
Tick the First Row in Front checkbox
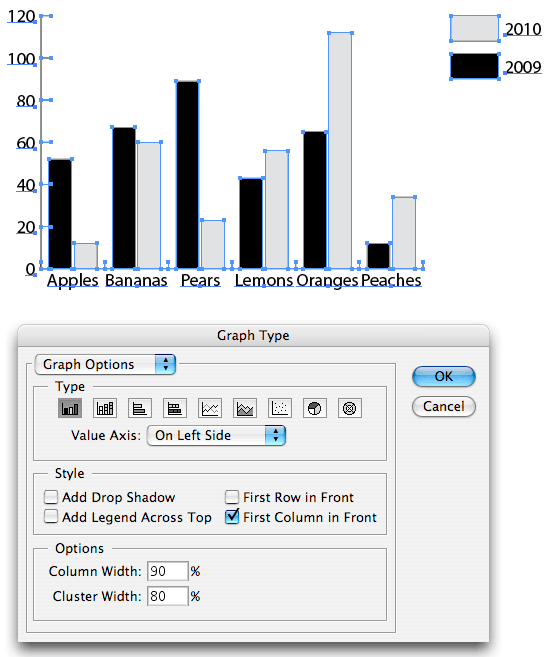232,497
